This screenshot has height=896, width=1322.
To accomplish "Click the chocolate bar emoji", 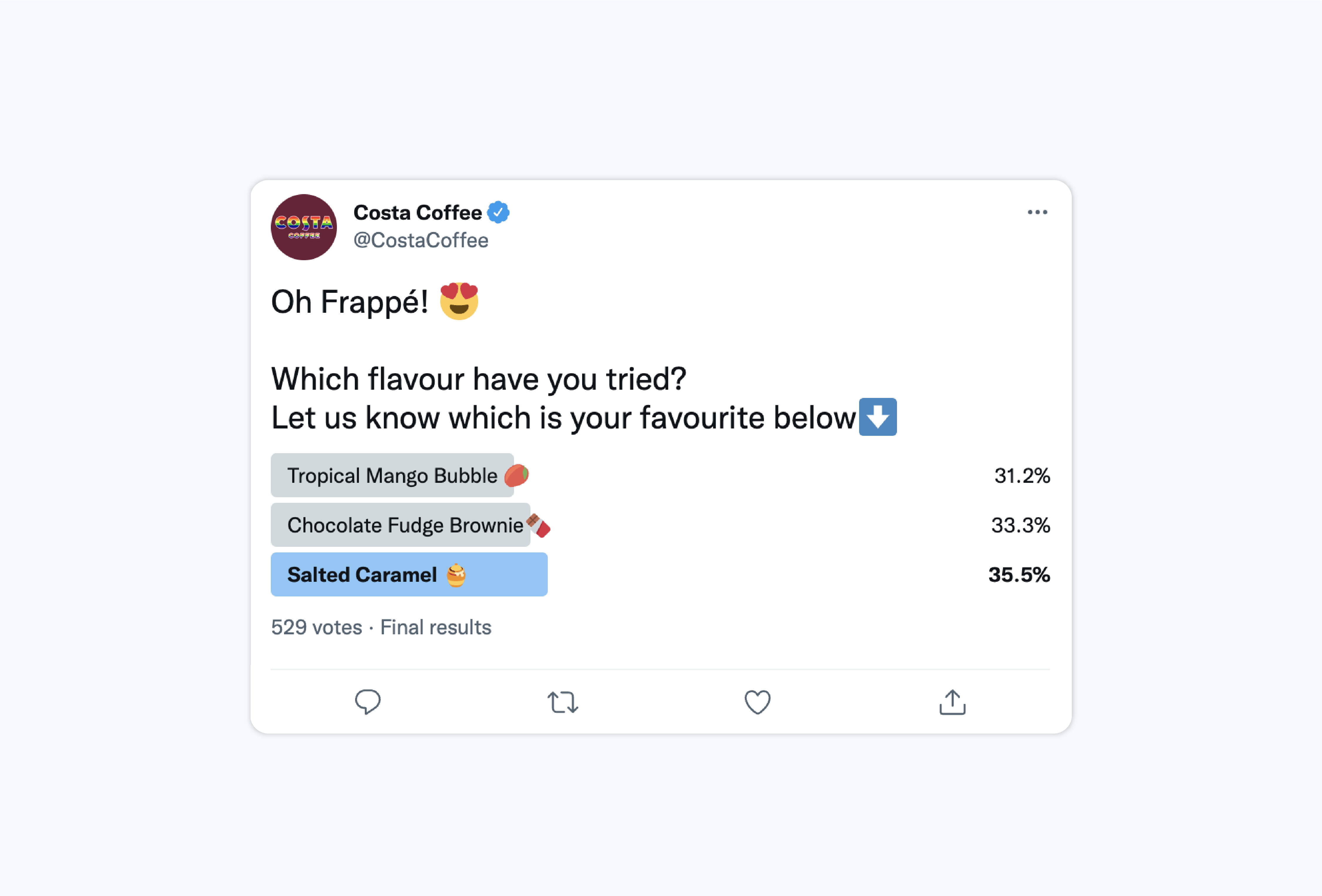I will pos(538,525).
